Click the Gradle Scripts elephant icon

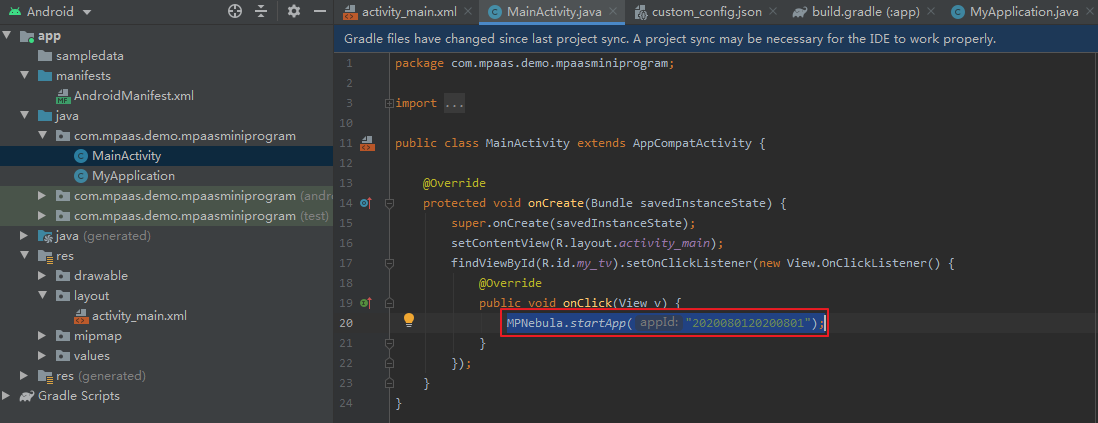click(x=27, y=396)
